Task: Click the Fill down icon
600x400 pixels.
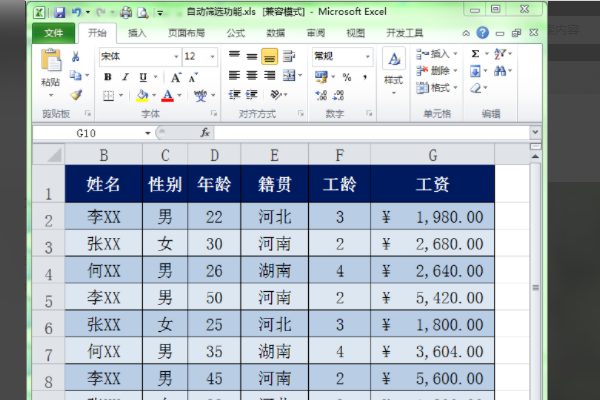Action: pos(475,71)
